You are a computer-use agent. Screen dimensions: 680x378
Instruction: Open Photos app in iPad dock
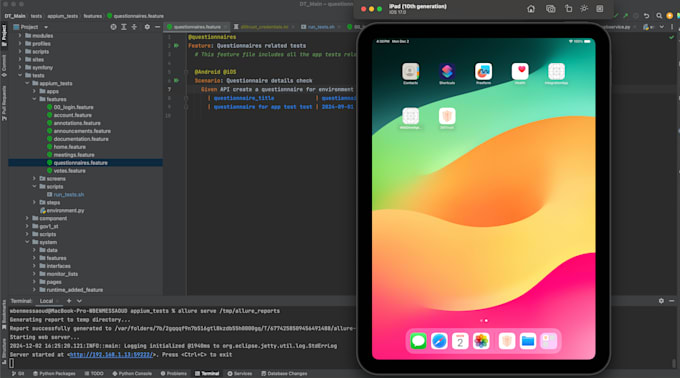click(481, 341)
